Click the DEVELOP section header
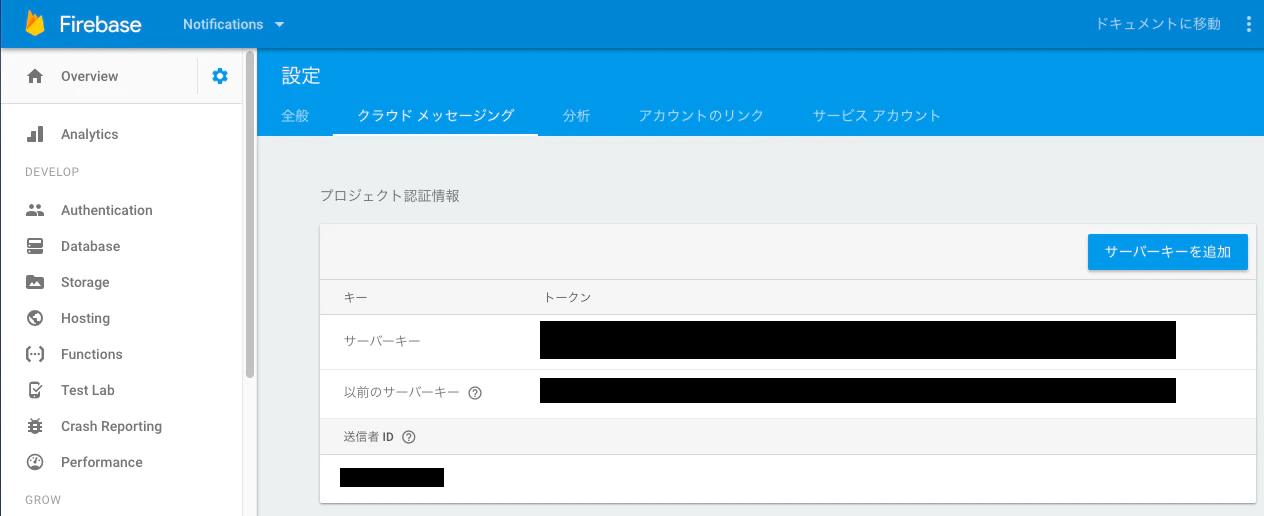 (x=52, y=172)
